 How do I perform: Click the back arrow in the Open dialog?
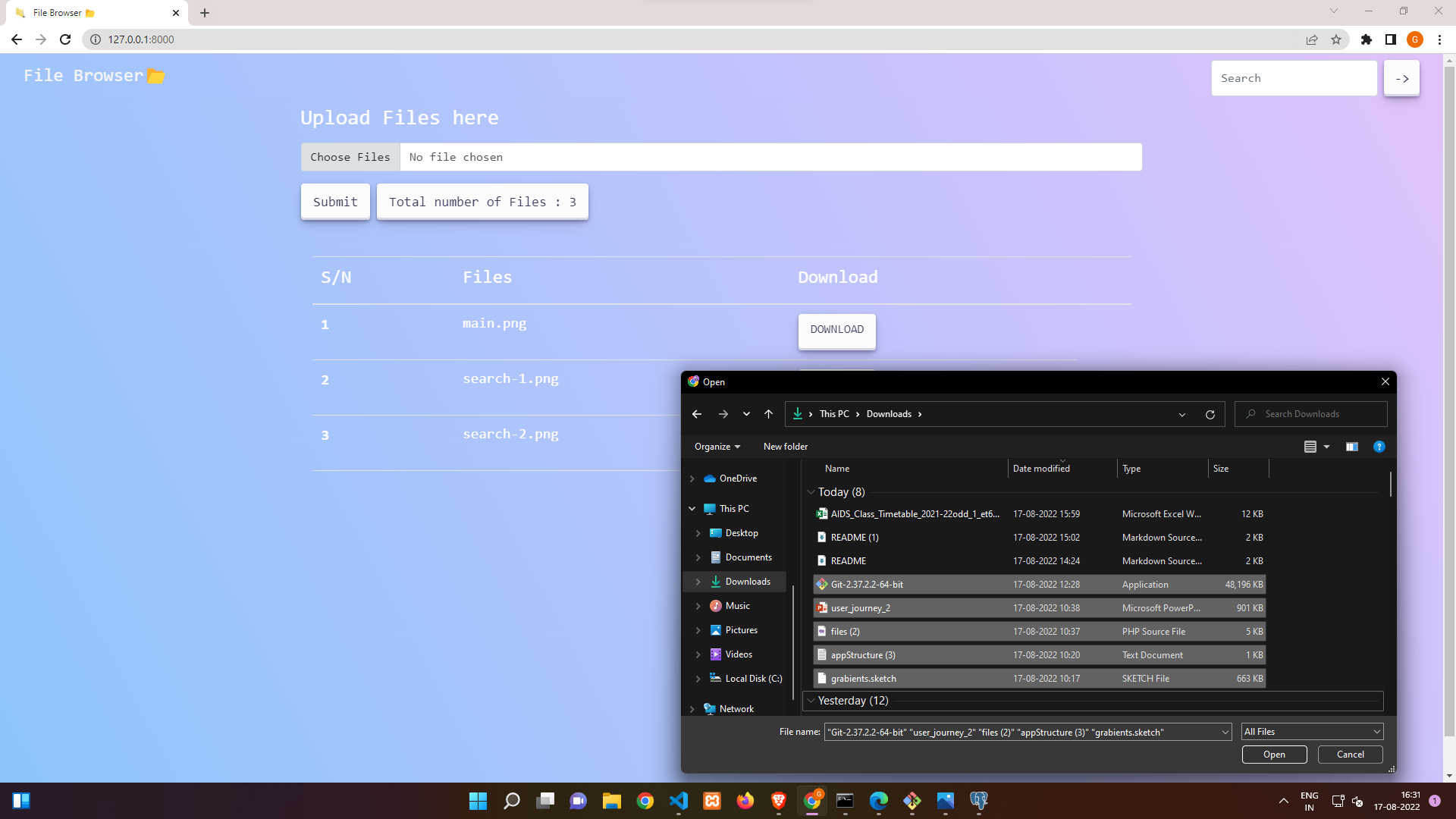click(x=697, y=414)
